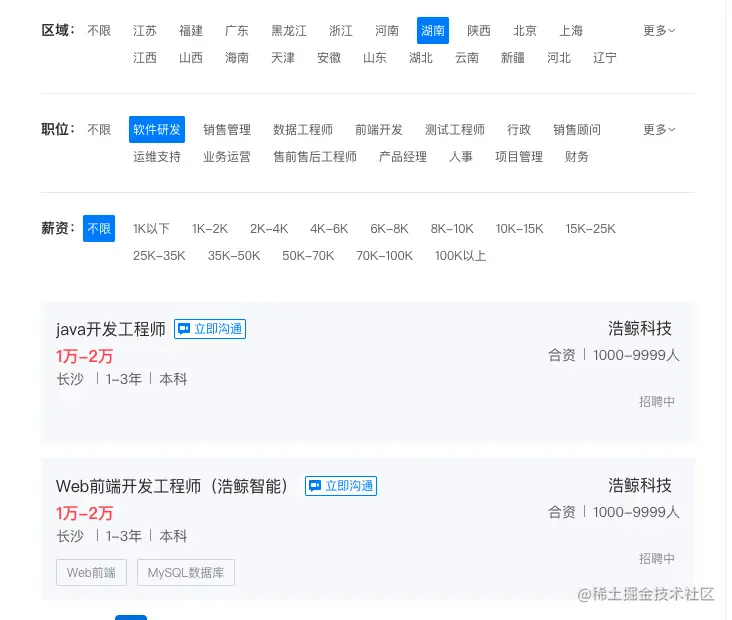Open 浩鲸科技 on the java job card
The height and width of the screenshot is (620, 732).
pyautogui.click(x=640, y=329)
